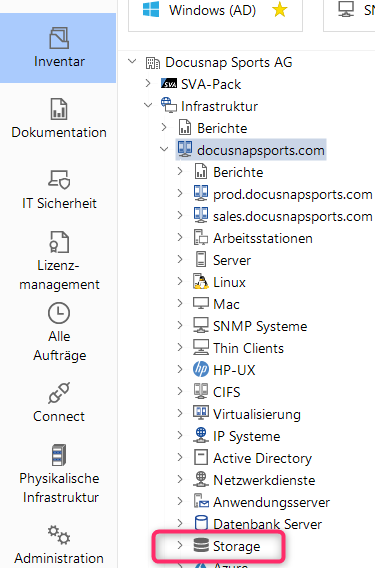Image resolution: width=375 pixels, height=568 pixels.
Task: Select the Berichte label under docusnapsports.com
Action: (x=238, y=172)
